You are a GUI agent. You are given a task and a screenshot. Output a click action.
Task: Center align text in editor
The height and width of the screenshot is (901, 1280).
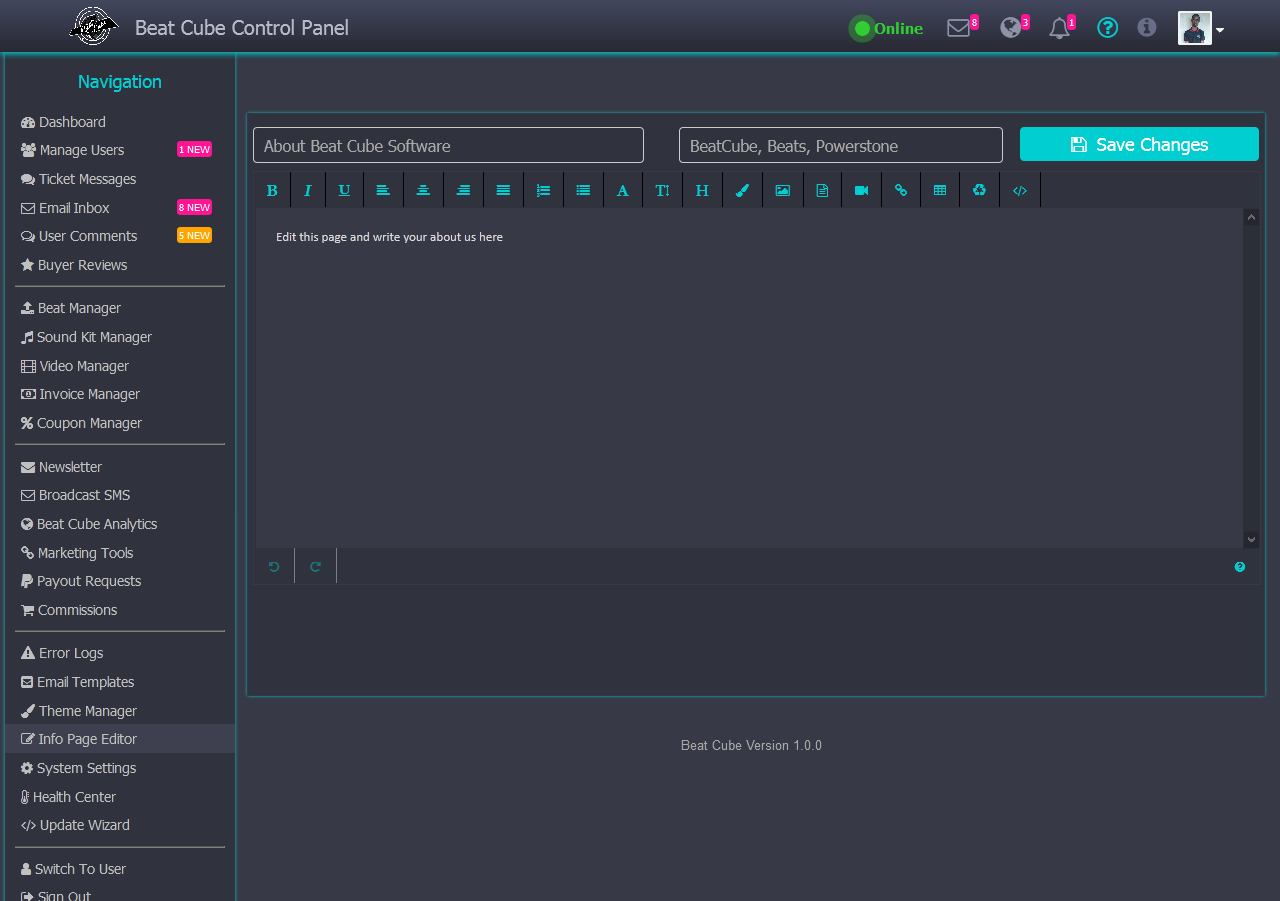click(423, 190)
